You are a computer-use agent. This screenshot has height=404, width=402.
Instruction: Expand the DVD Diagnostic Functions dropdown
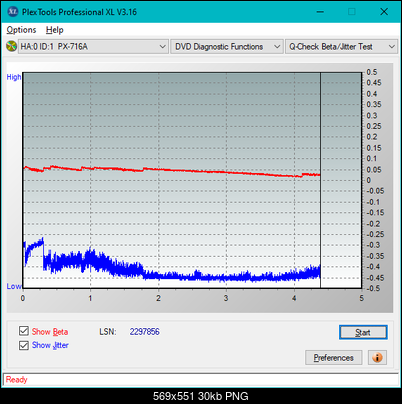point(227,47)
